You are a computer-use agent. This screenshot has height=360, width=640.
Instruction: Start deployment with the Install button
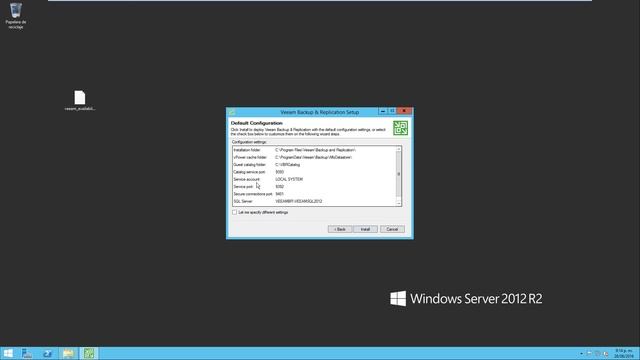[x=365, y=229]
